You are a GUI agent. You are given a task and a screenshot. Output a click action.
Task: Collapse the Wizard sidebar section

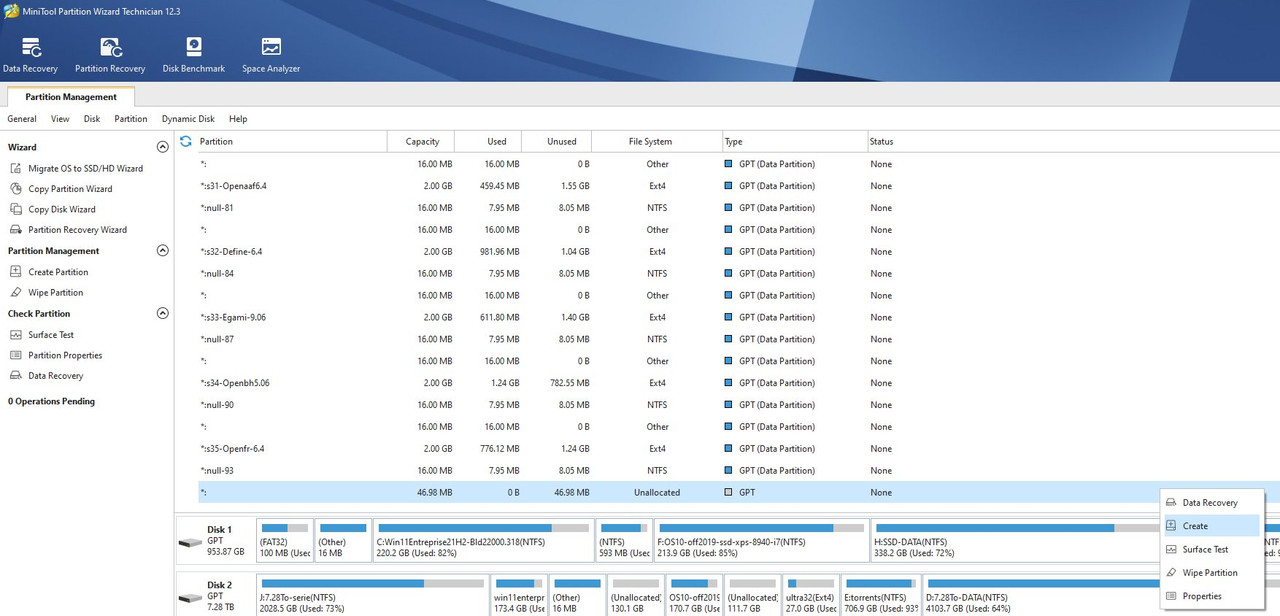163,147
